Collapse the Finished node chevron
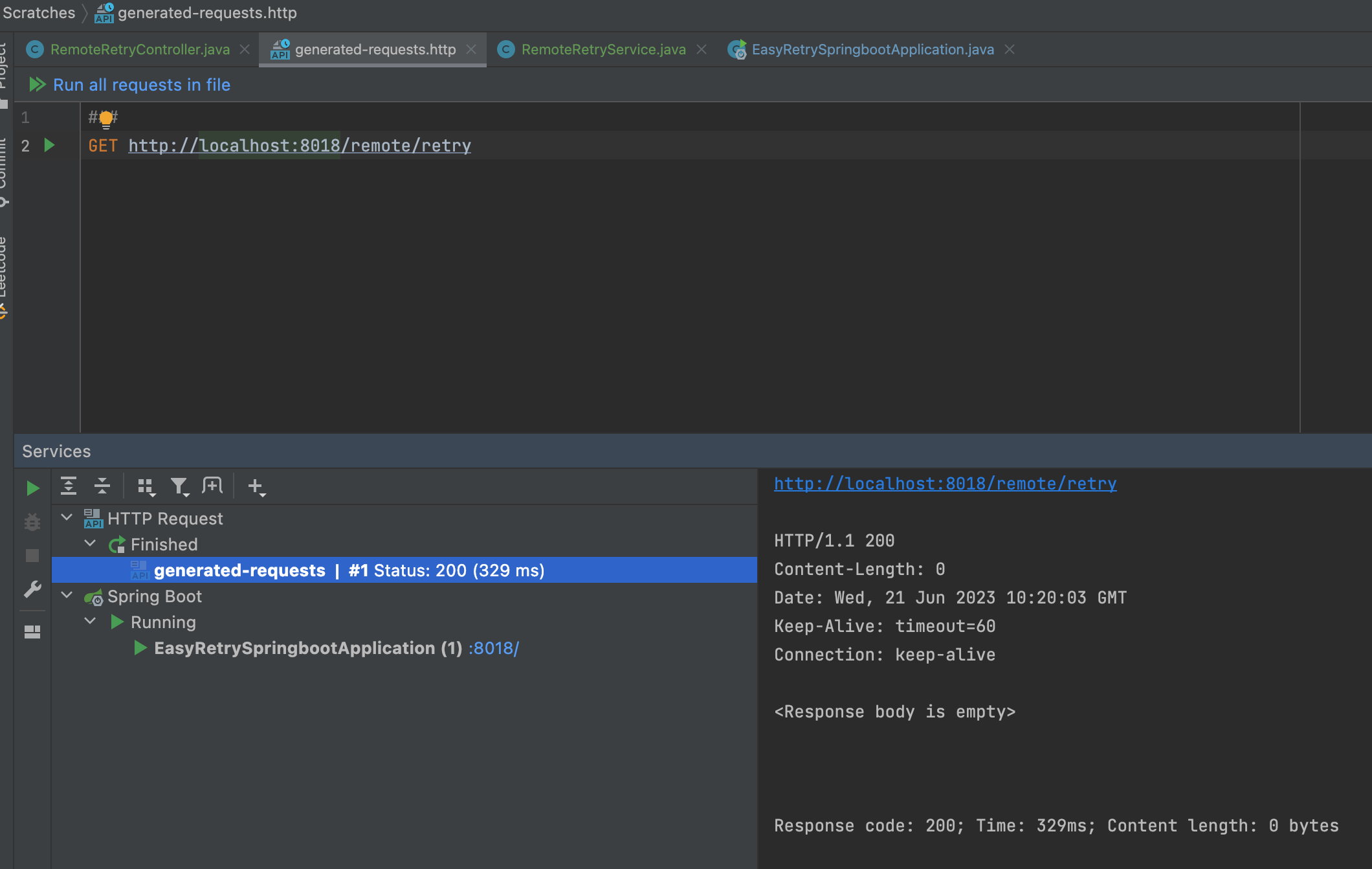The width and height of the screenshot is (1372, 869). 90,543
